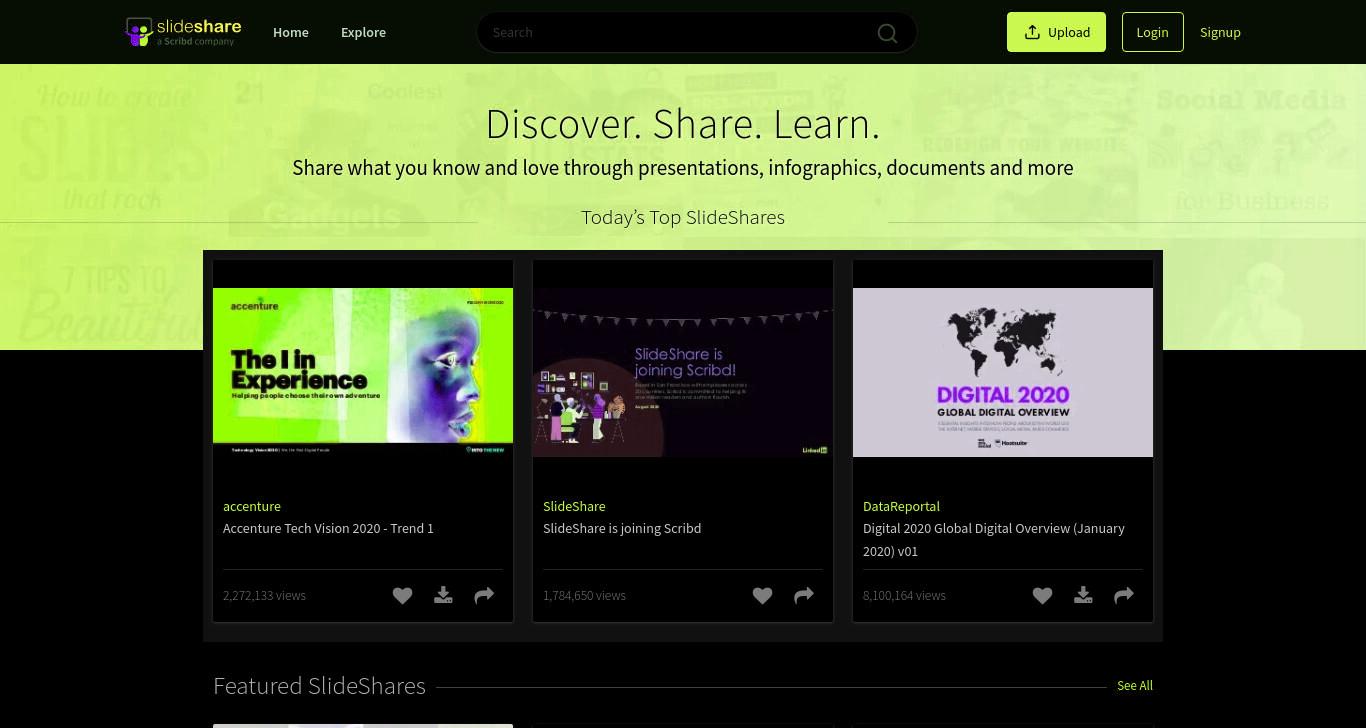The image size is (1366, 728).
Task: Click the Today's Top SlideShares heading
Action: click(683, 217)
